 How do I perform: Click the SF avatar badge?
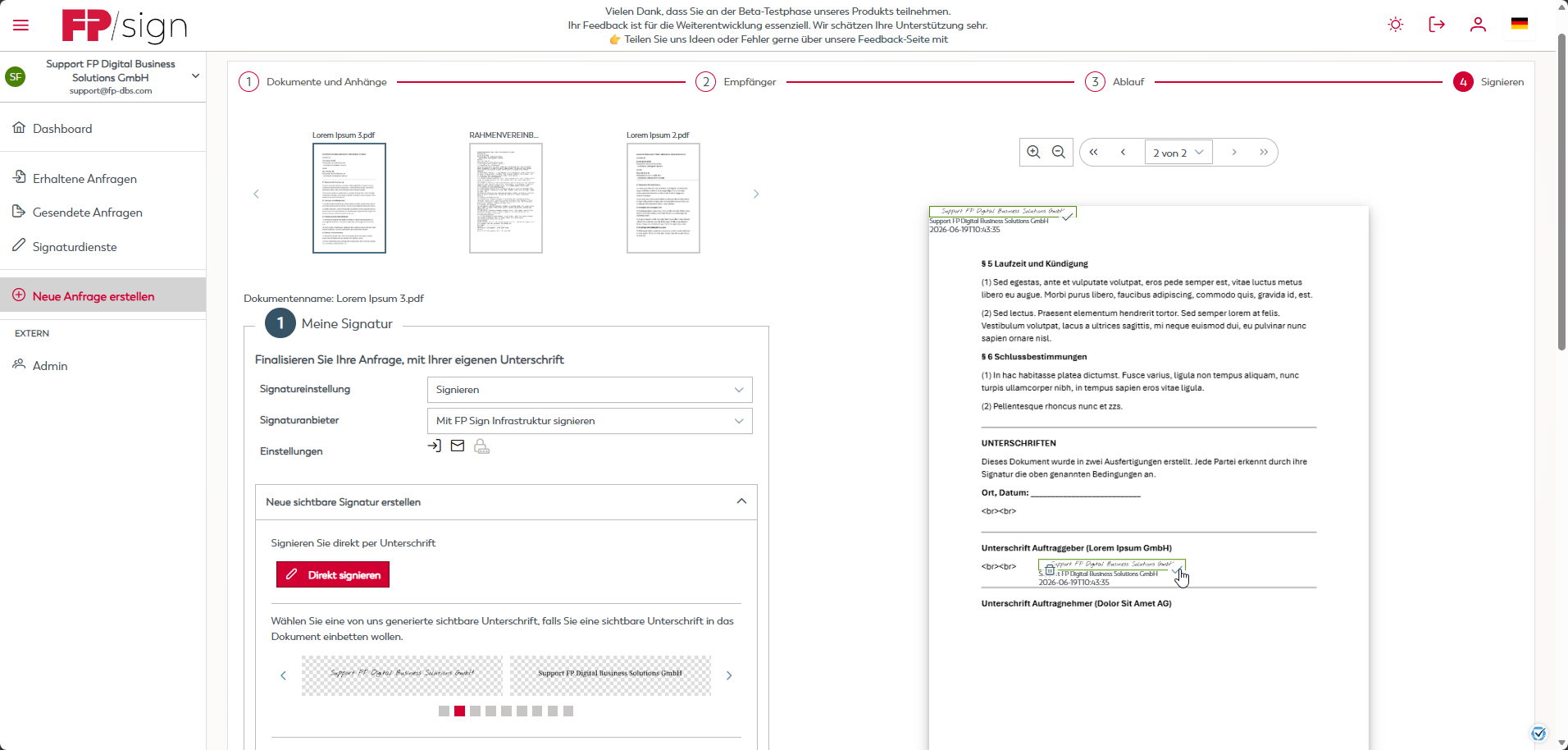pyautogui.click(x=16, y=76)
